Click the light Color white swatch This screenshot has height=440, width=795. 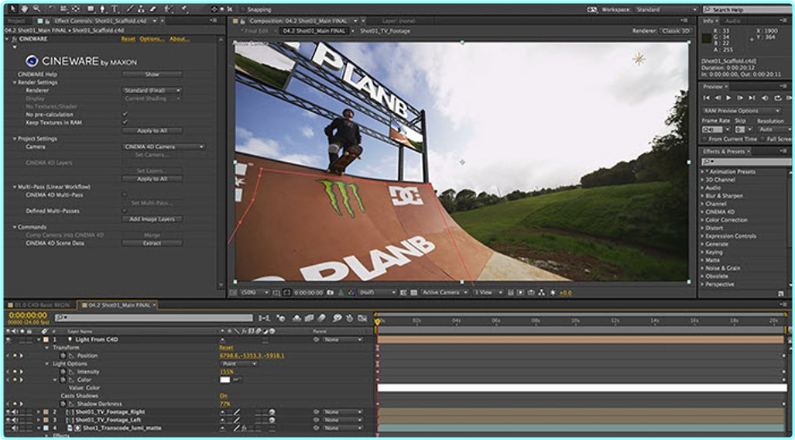click(225, 380)
